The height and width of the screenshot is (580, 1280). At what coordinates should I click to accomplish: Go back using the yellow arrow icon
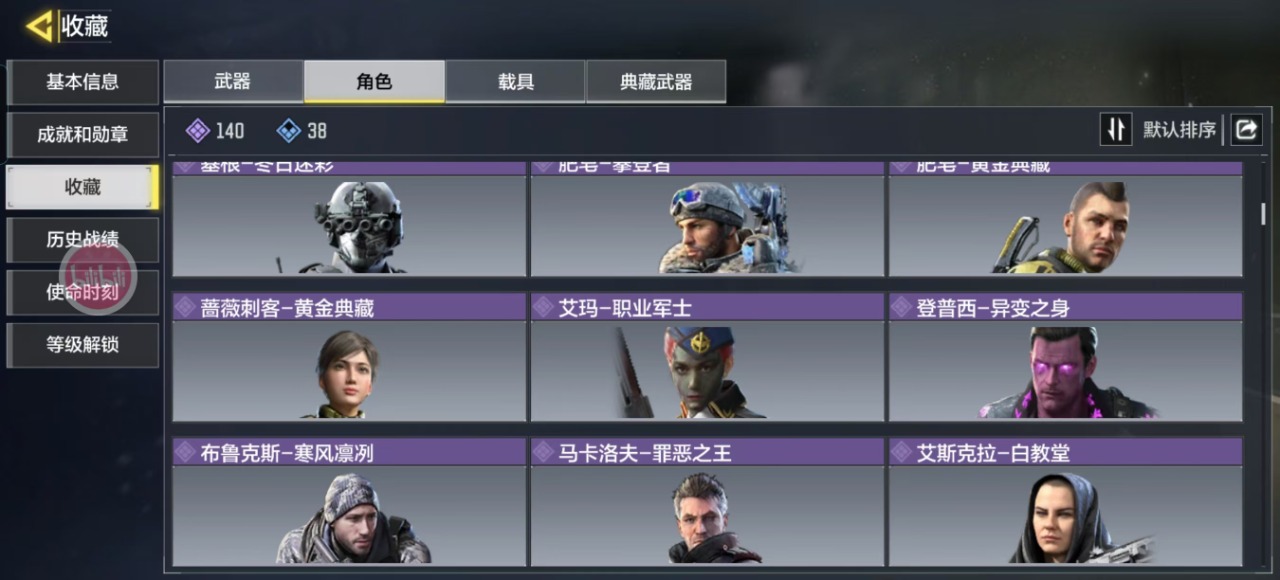pyautogui.click(x=40, y=26)
